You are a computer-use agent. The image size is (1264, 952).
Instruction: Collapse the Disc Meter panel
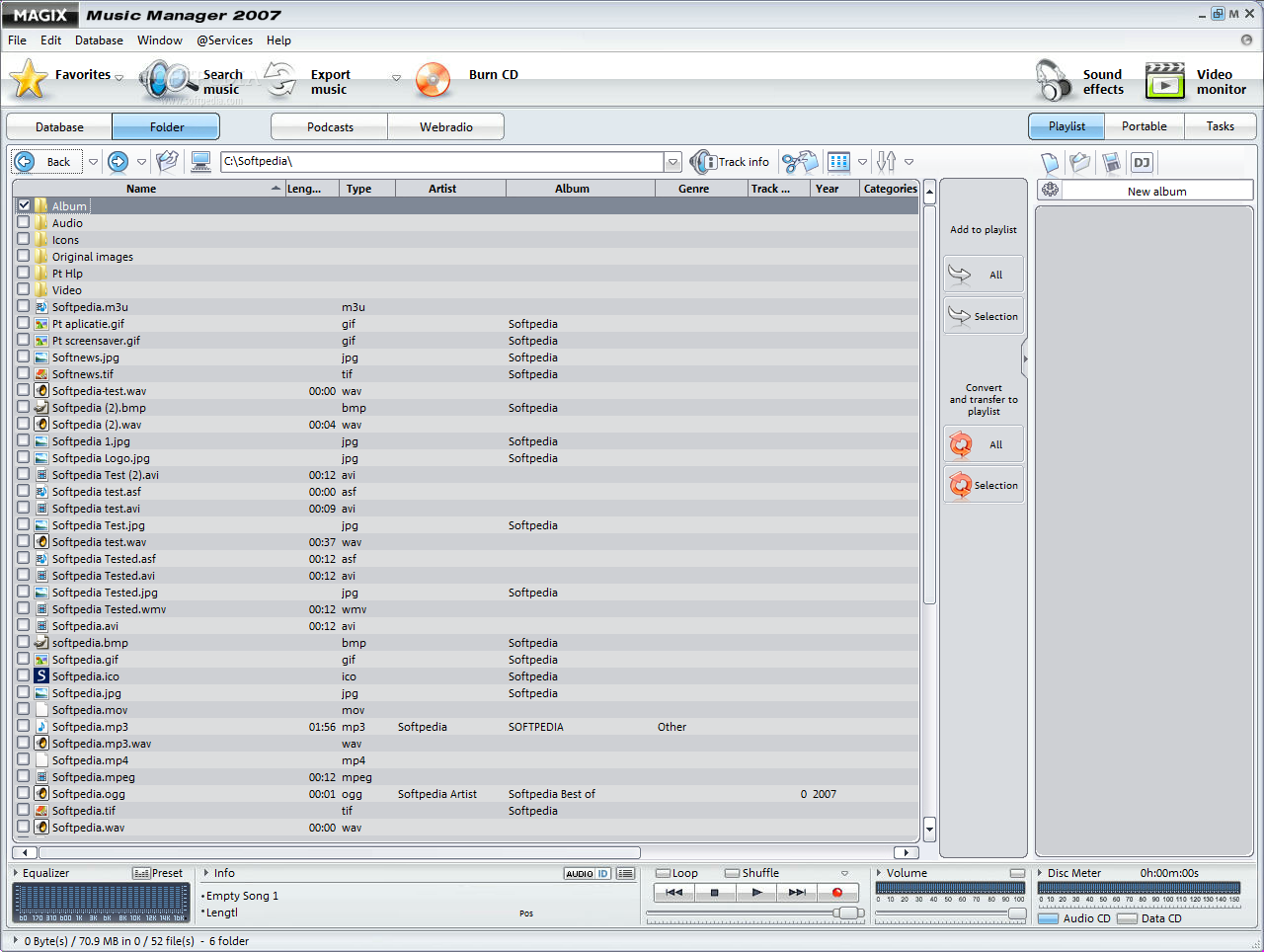(1040, 873)
